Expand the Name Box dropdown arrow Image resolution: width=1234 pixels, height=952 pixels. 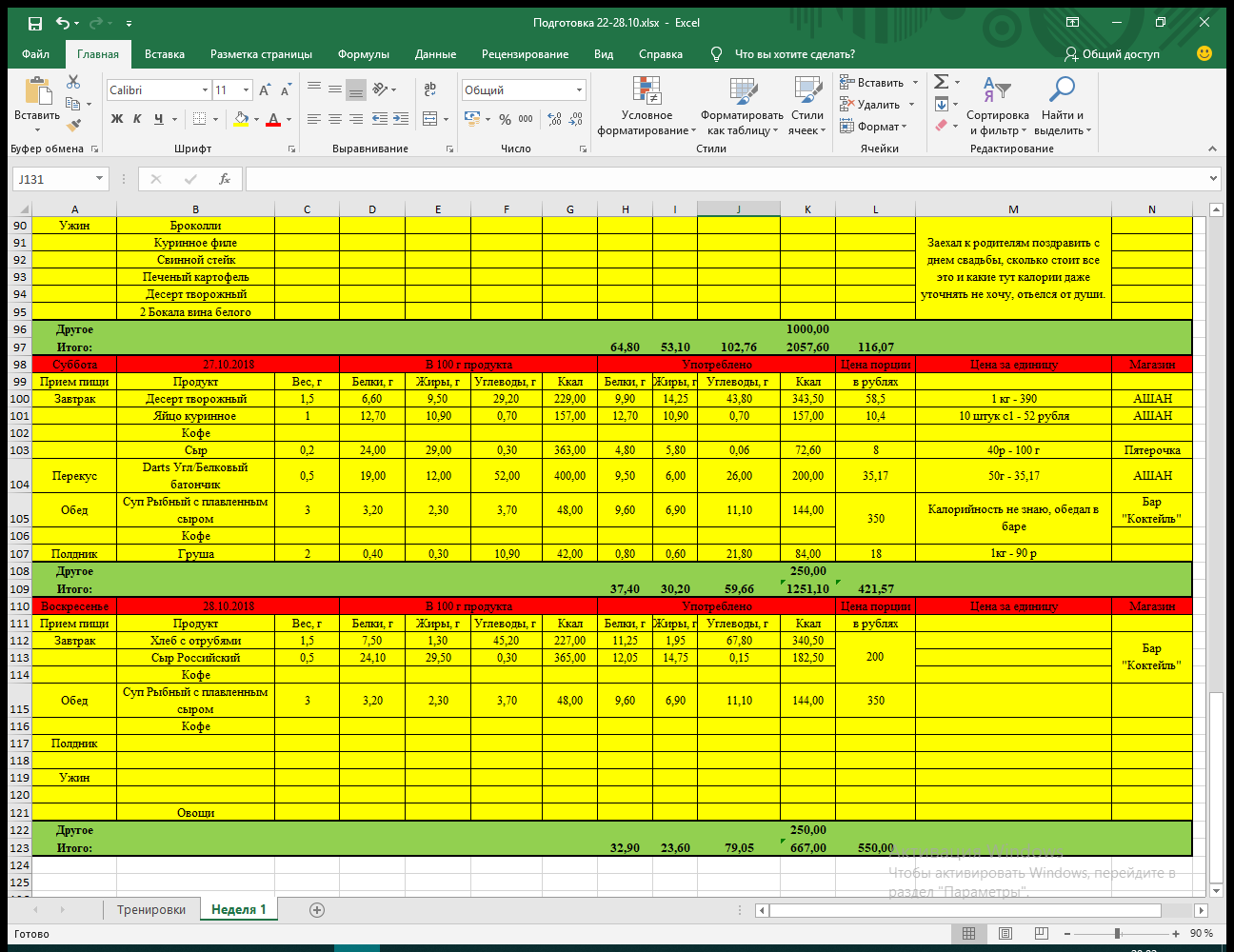(99, 179)
